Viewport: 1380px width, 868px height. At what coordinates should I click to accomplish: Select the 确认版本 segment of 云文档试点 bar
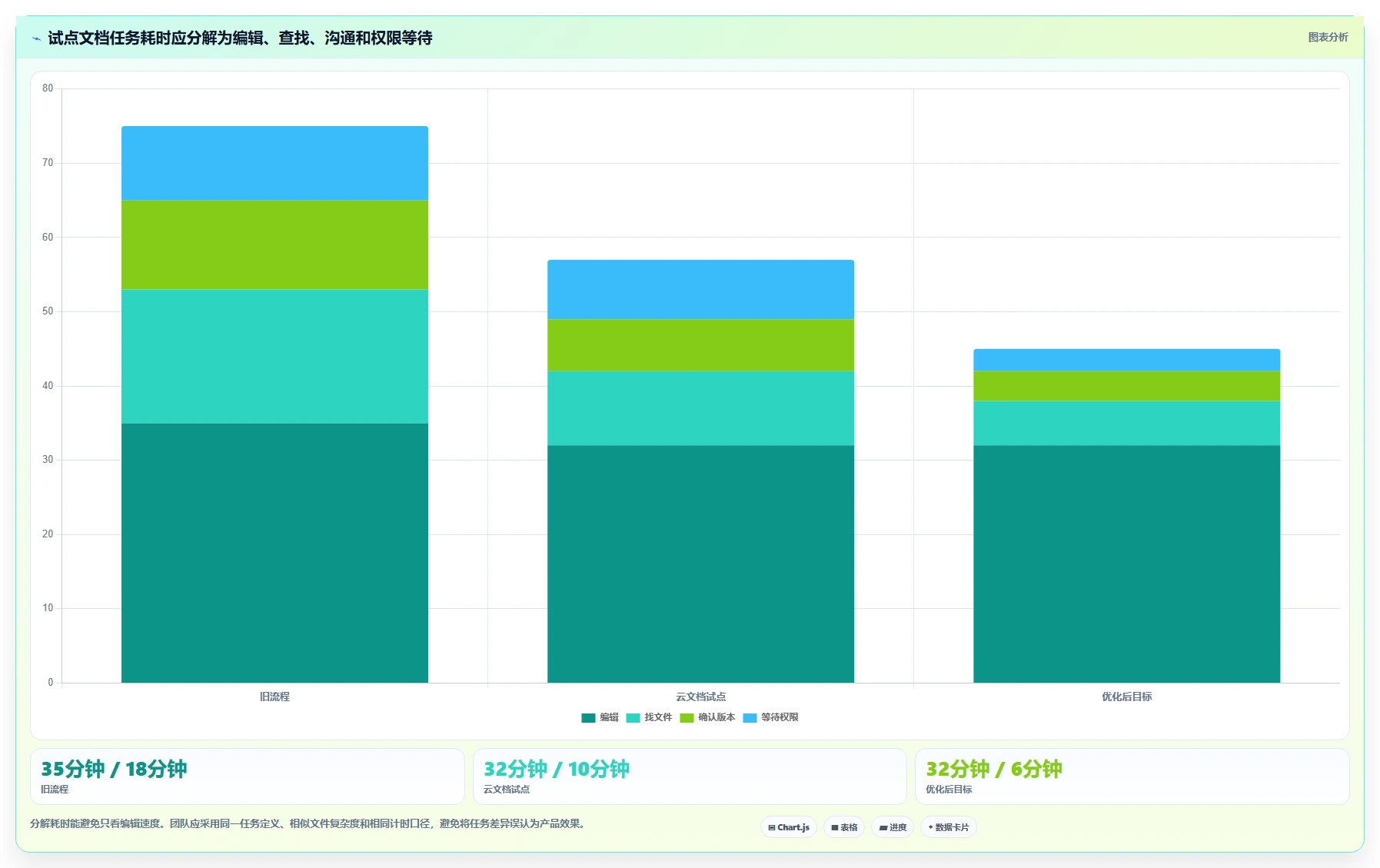[700, 345]
